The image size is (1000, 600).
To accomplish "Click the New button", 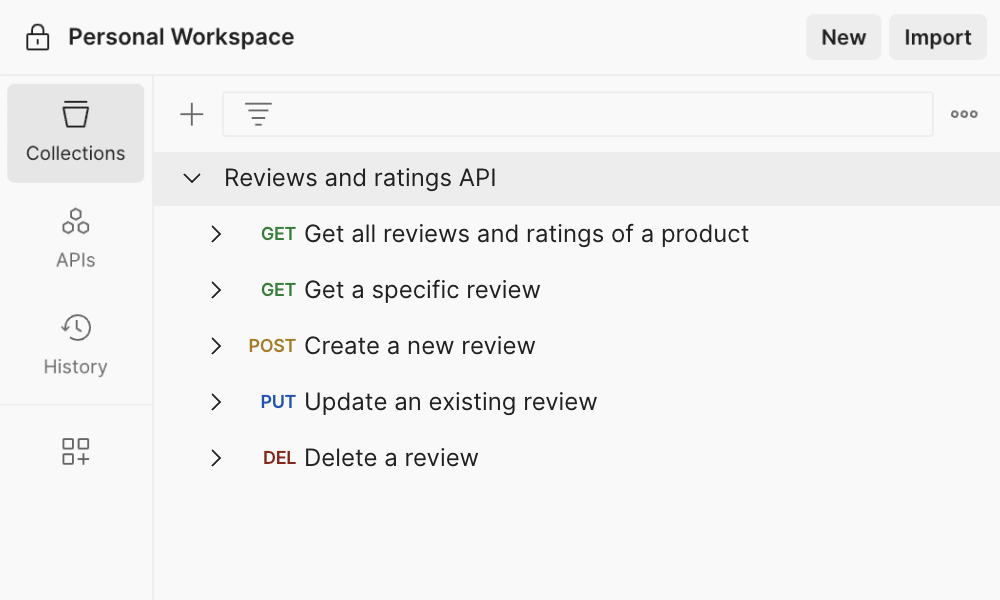I will [843, 38].
